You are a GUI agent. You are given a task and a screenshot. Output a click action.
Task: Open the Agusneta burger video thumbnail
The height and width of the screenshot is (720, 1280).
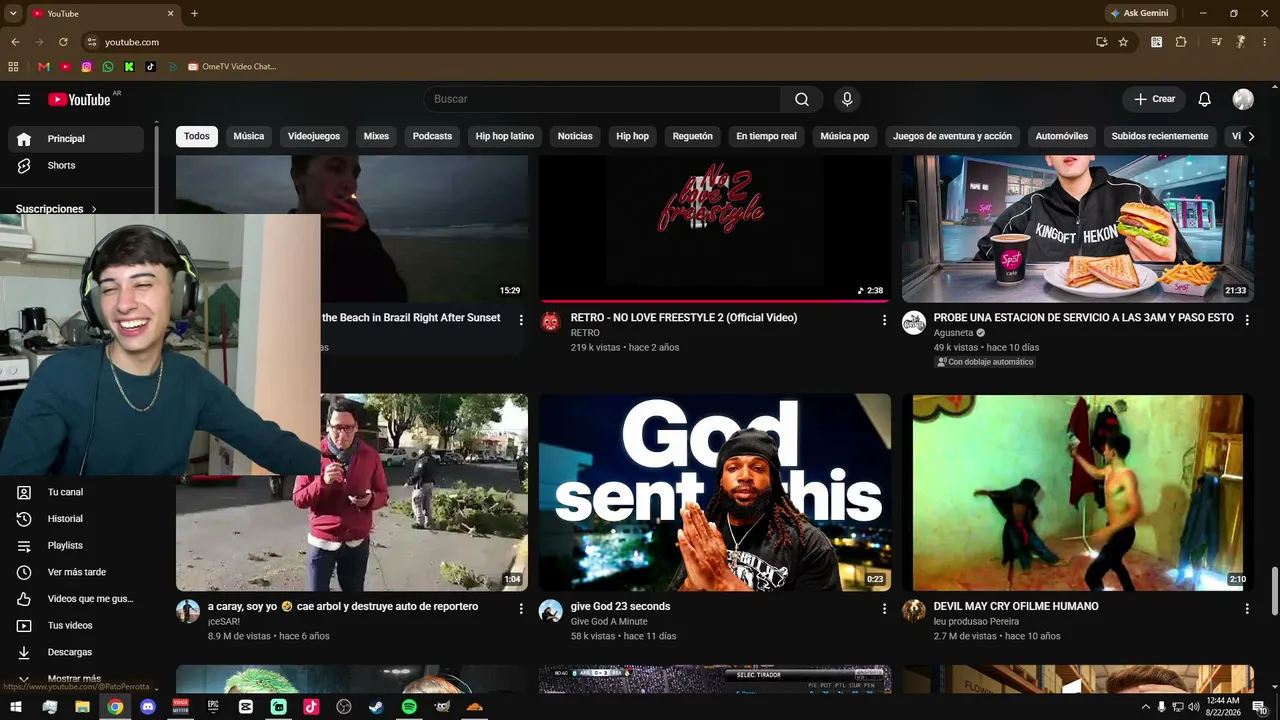coord(1078,229)
